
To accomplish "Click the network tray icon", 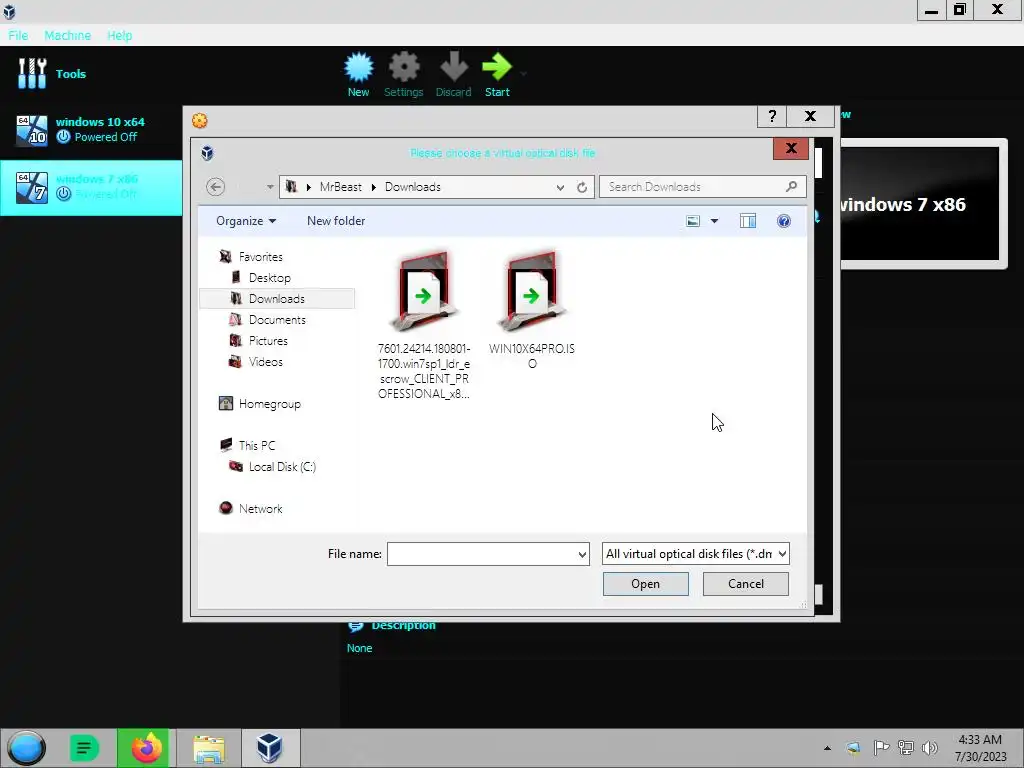I will [x=906, y=748].
